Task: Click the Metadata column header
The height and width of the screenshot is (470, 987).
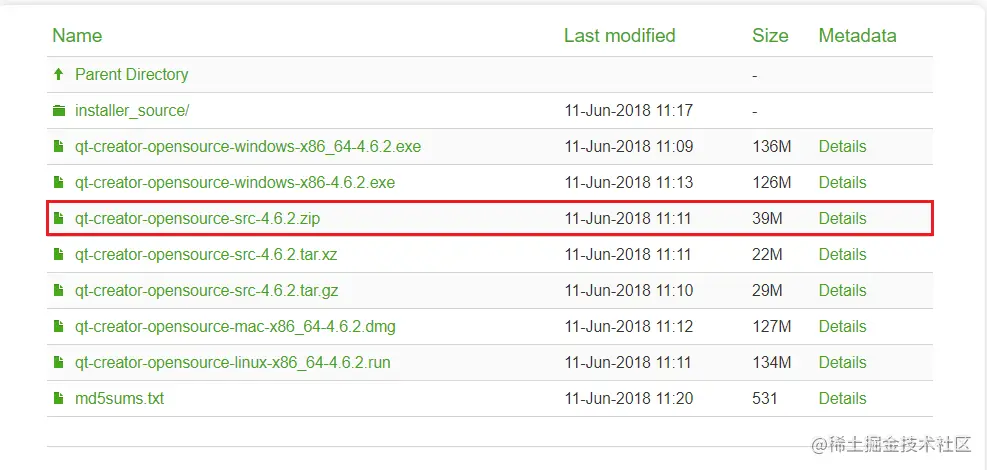Action: tap(857, 35)
